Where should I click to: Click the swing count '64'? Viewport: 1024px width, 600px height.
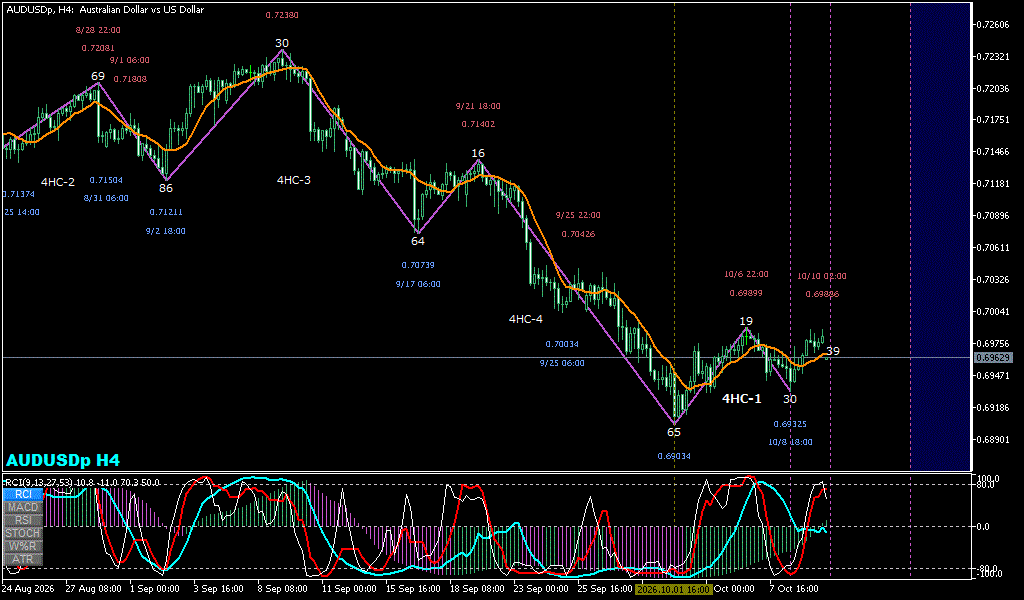(418, 241)
